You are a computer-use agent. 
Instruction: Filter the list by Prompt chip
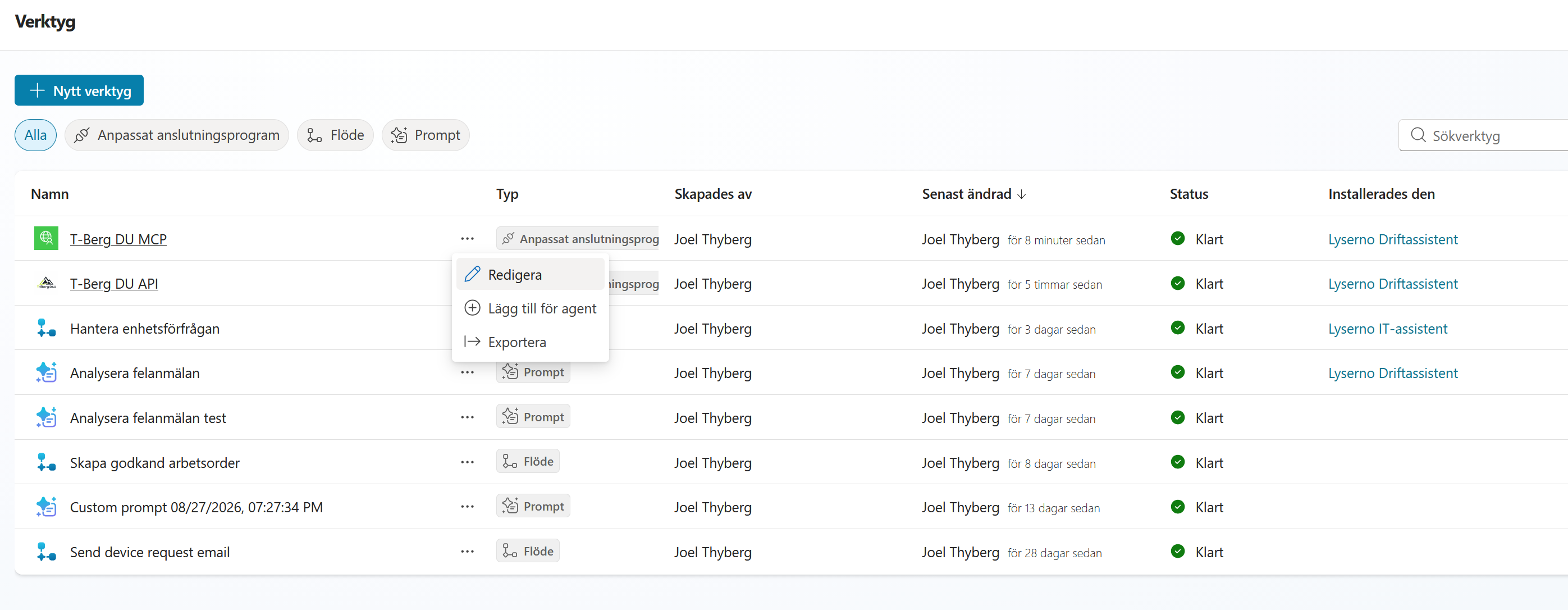tap(426, 135)
